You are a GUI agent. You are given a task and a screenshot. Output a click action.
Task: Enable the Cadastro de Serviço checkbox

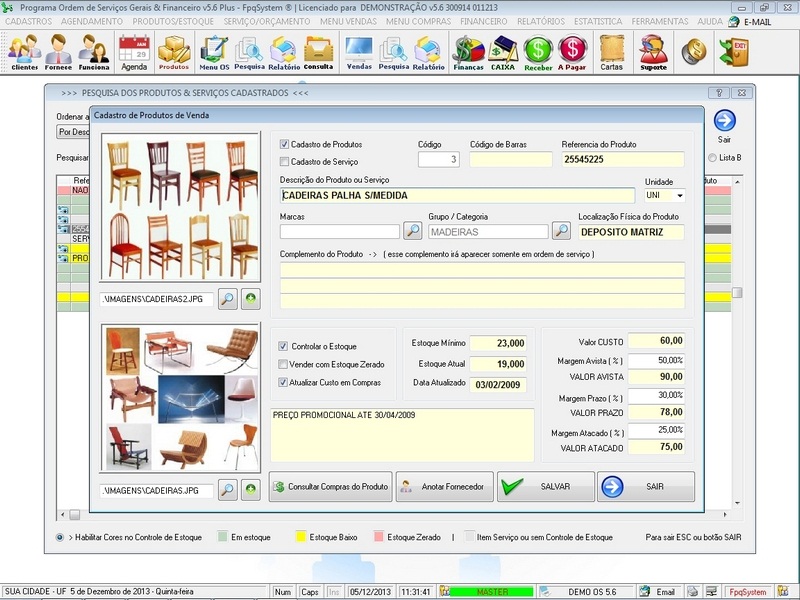[283, 159]
